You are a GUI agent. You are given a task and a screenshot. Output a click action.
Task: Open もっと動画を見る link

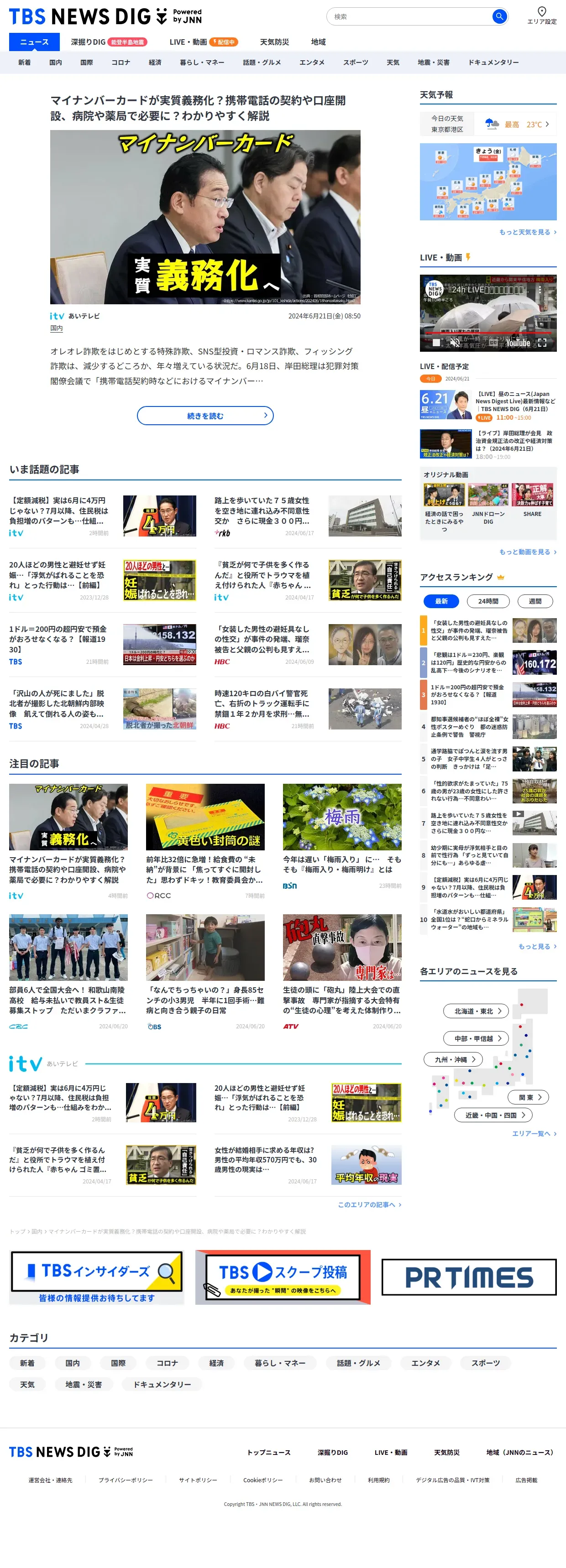click(528, 552)
